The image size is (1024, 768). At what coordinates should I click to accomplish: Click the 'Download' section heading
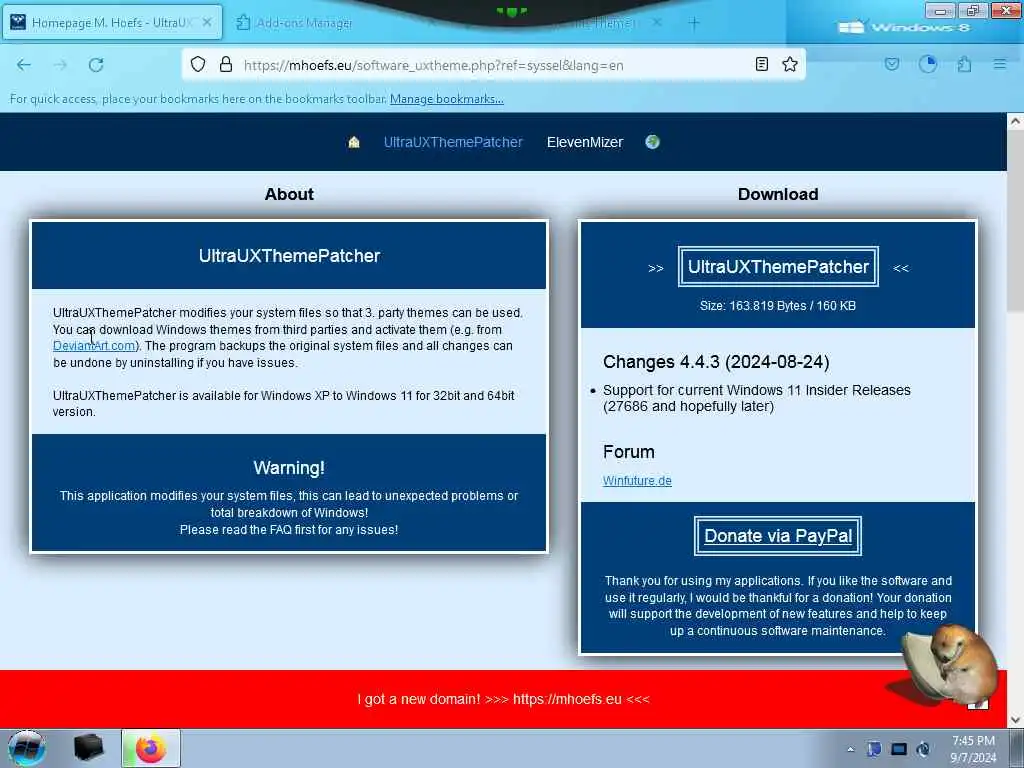point(778,194)
